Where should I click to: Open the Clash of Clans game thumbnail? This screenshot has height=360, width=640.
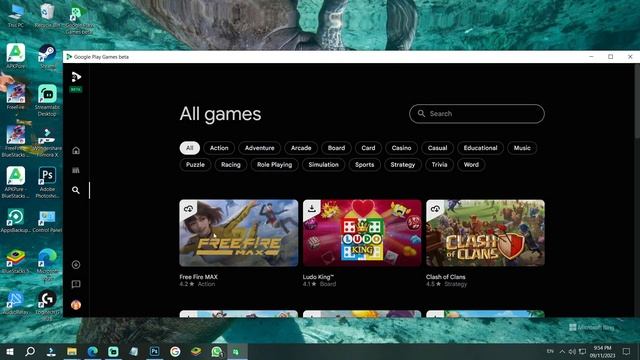coord(485,233)
